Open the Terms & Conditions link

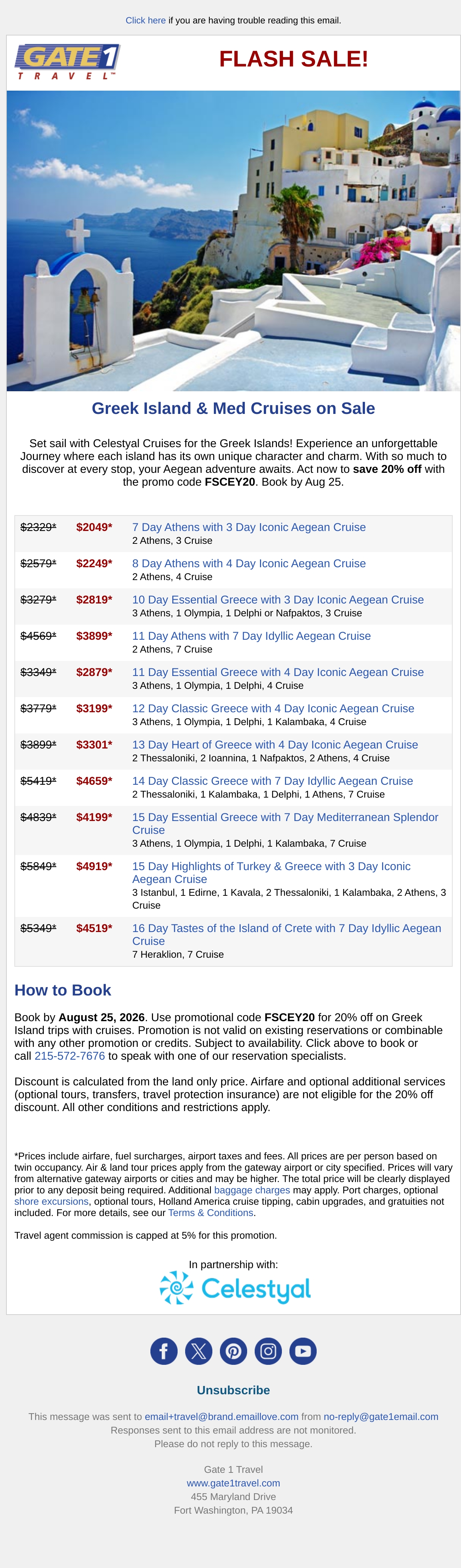(x=211, y=1213)
